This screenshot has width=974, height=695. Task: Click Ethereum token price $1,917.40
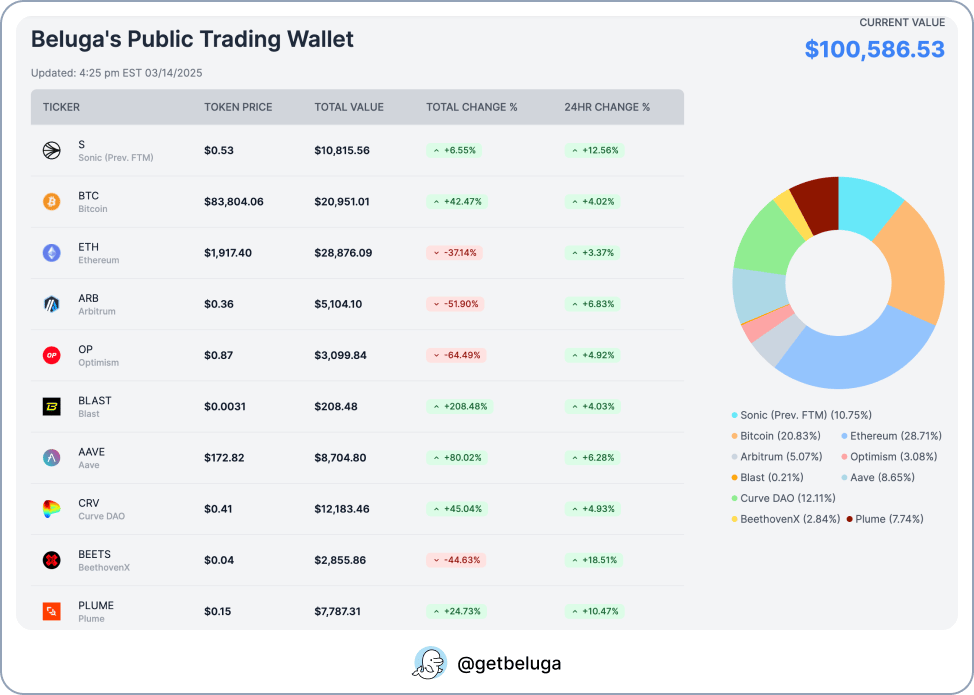(x=228, y=253)
